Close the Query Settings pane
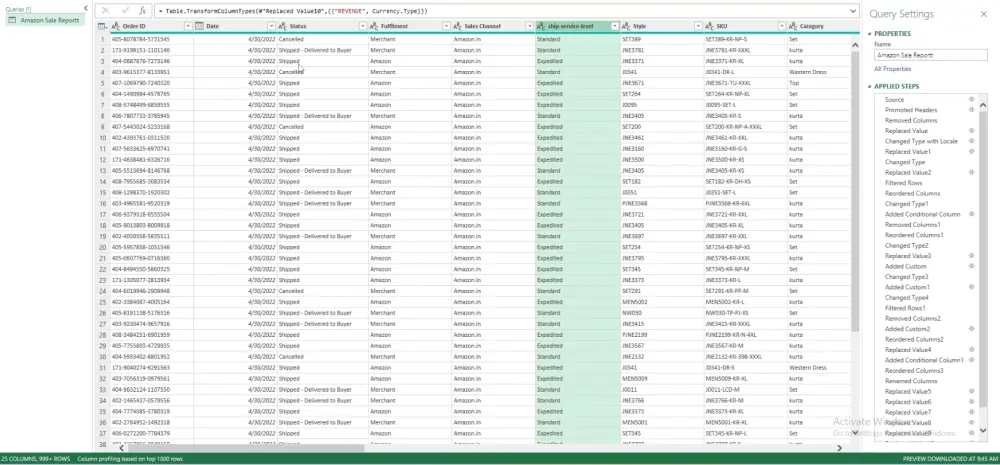 coord(983,14)
